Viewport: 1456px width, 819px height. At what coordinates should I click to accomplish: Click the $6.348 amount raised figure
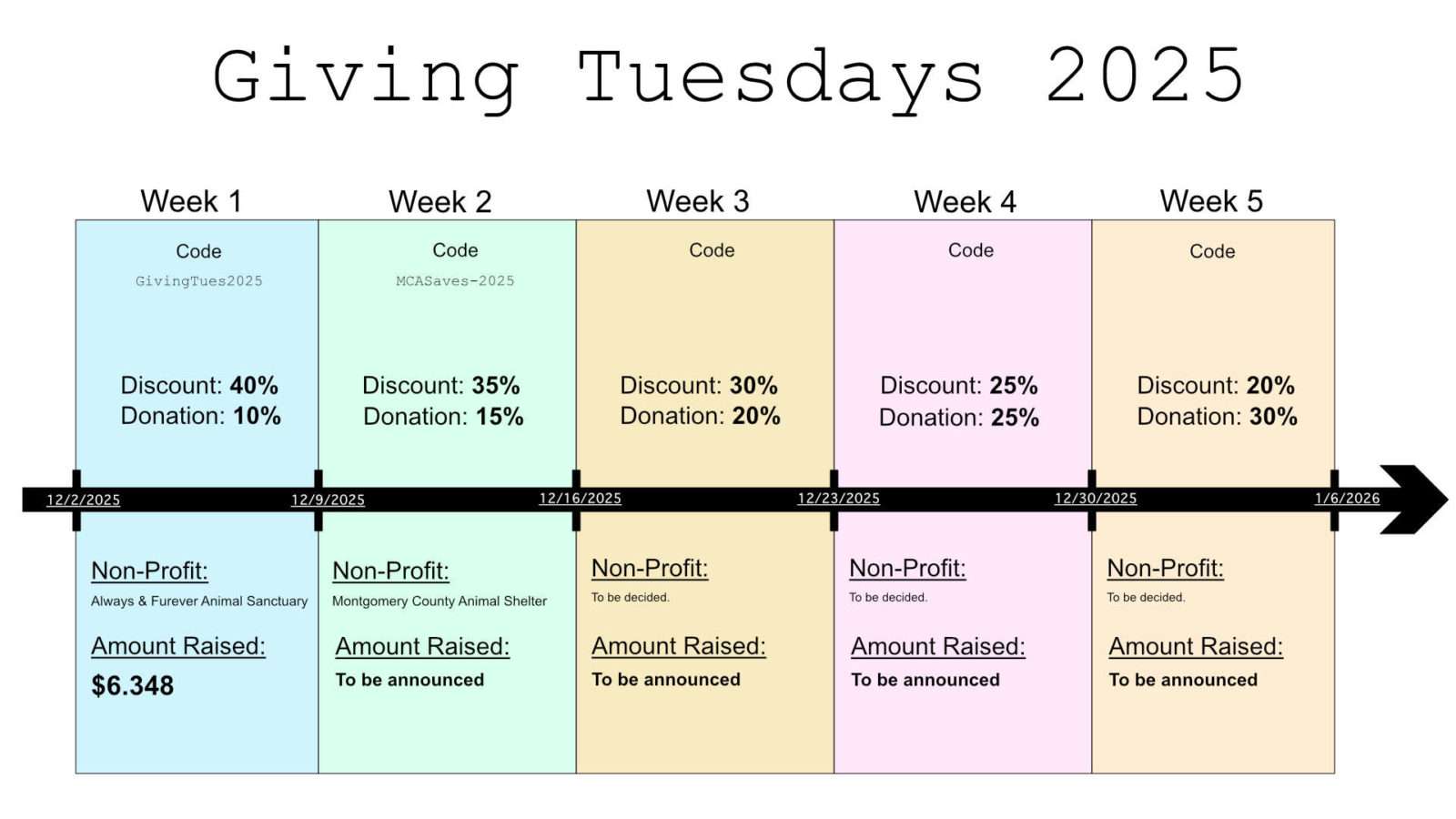[132, 685]
